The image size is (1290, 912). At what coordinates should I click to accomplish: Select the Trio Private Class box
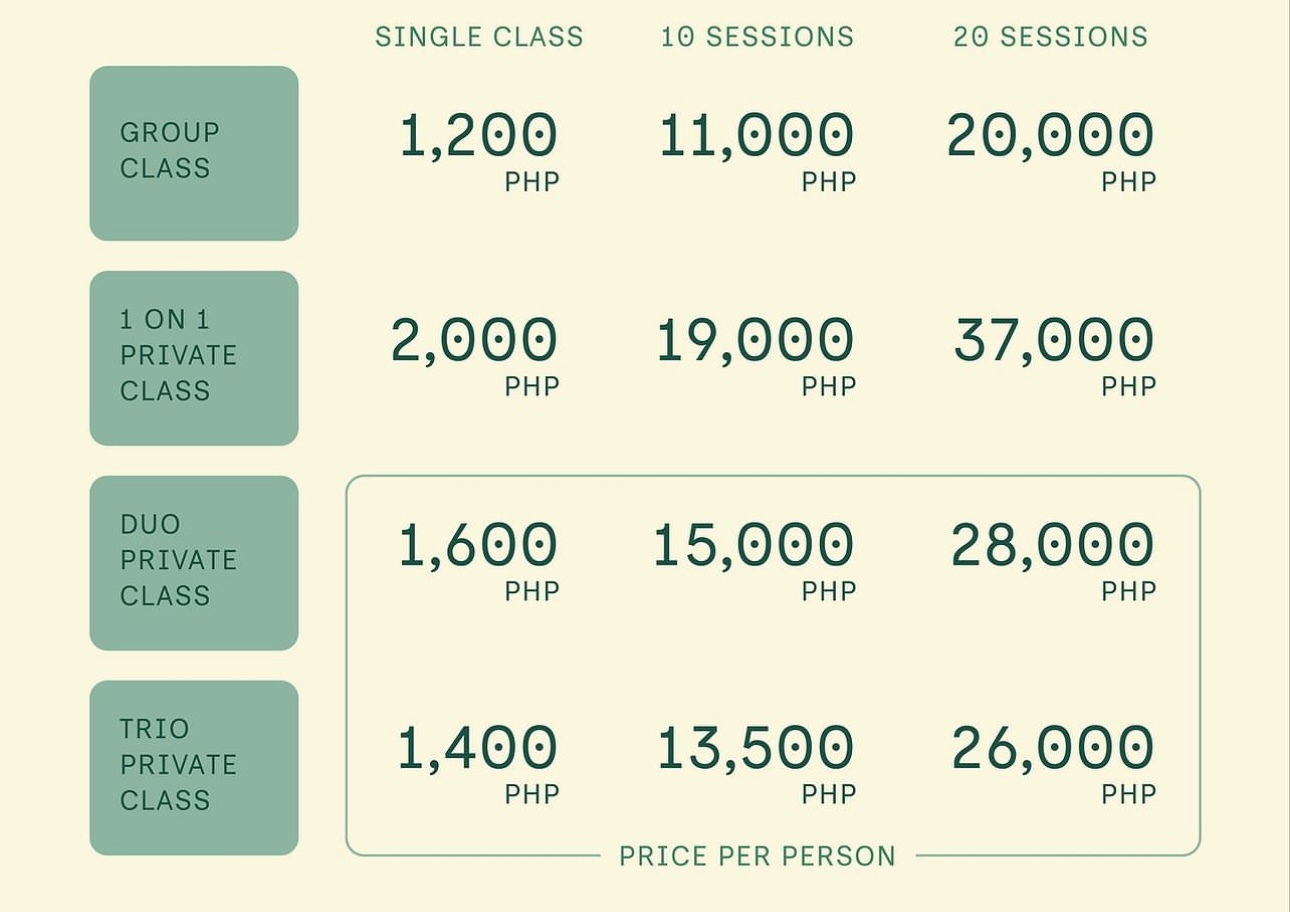pos(194,767)
